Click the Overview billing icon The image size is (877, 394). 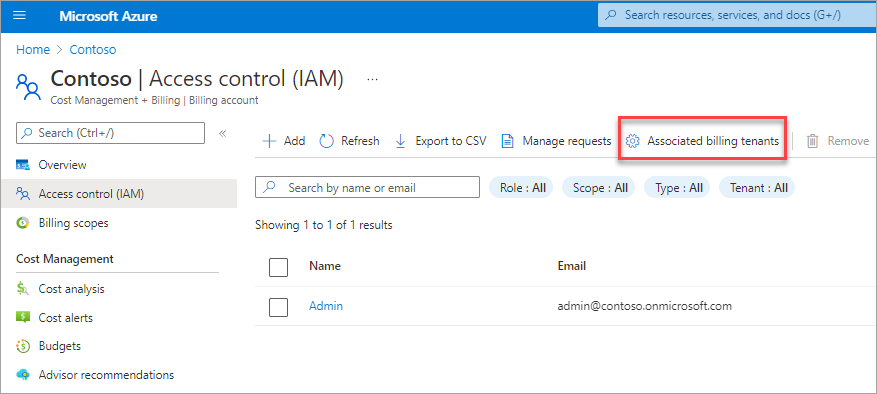pyautogui.click(x=23, y=165)
